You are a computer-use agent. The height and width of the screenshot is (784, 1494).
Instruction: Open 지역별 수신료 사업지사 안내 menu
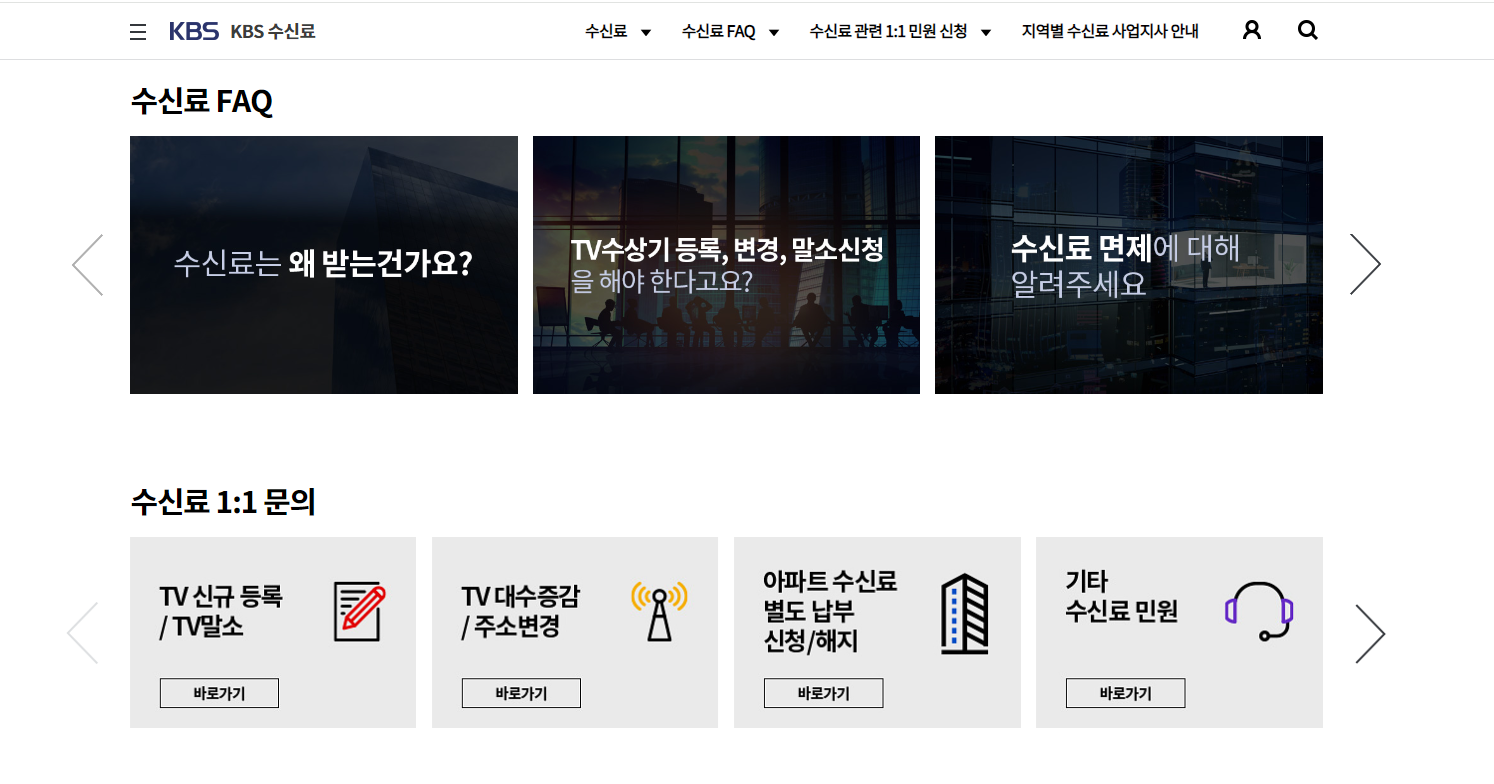tap(1110, 31)
